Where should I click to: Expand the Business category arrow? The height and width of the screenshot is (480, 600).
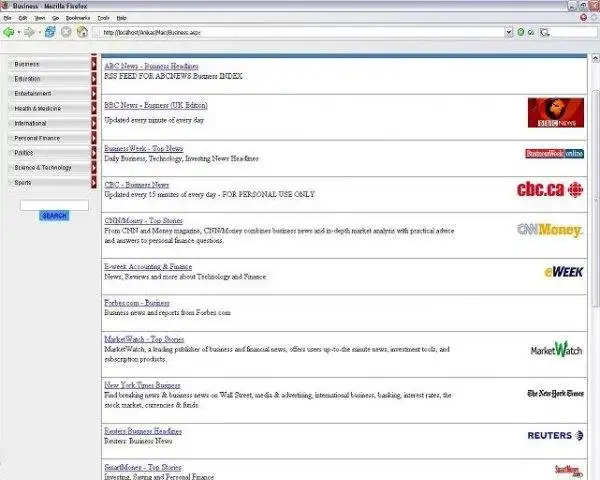tap(94, 64)
